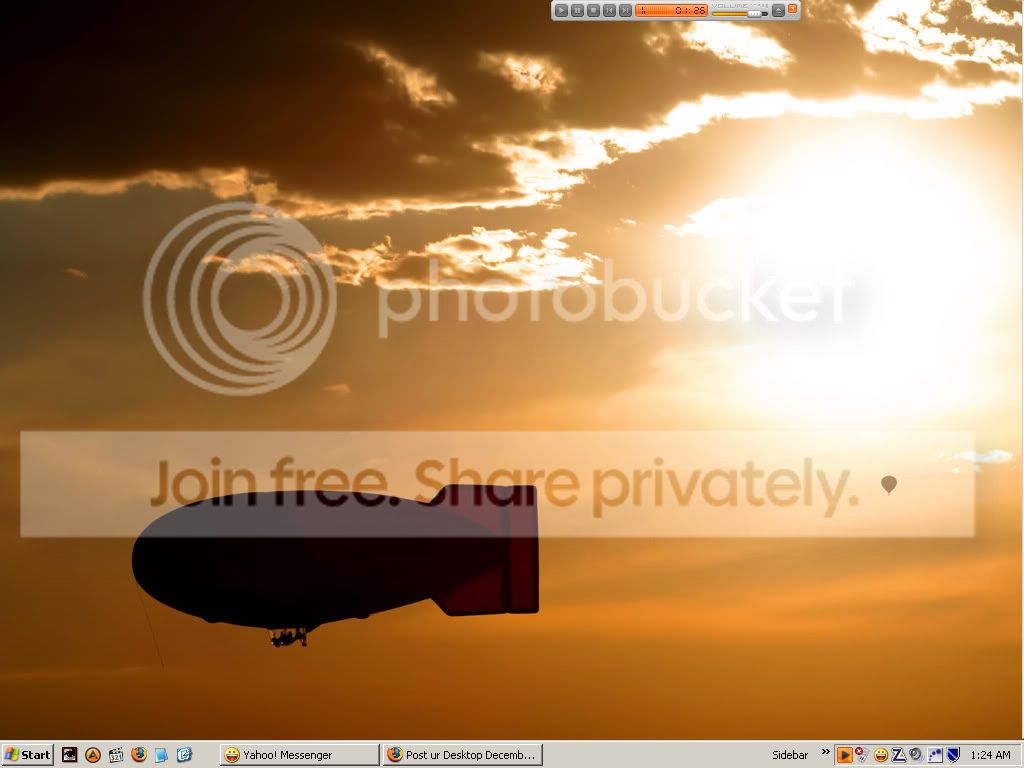Launch Media Player Classic from quick launch
This screenshot has width=1024, height=768.
pos(116,755)
